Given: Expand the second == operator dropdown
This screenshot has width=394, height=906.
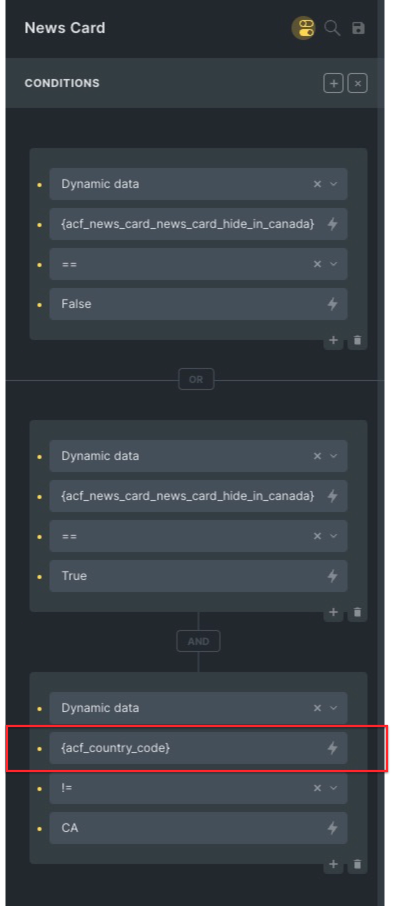Looking at the screenshot, I should 333,536.
